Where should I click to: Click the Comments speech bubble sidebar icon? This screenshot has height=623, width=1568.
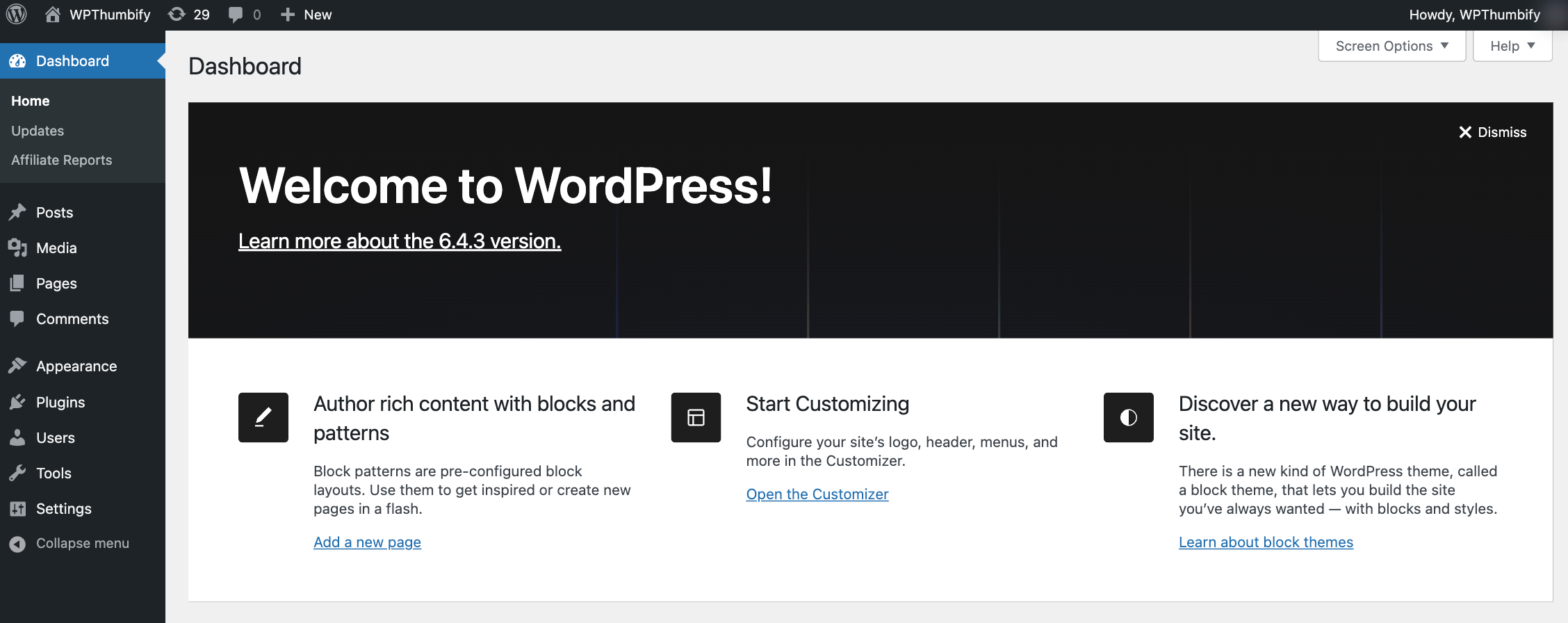17,318
